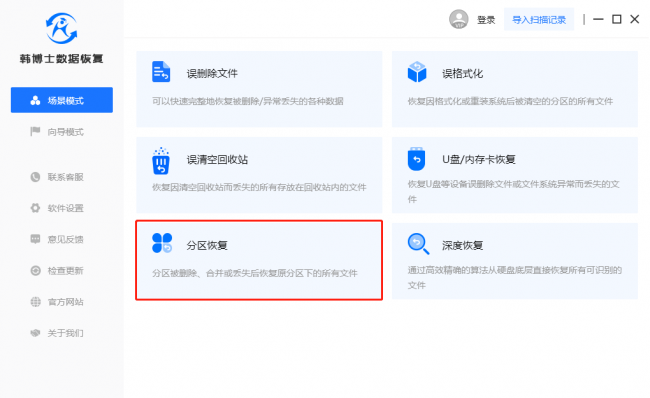Viewport: 650px width, 398px height.
Task: Click the 误清空回收站 trash bin icon
Action: [x=161, y=161]
